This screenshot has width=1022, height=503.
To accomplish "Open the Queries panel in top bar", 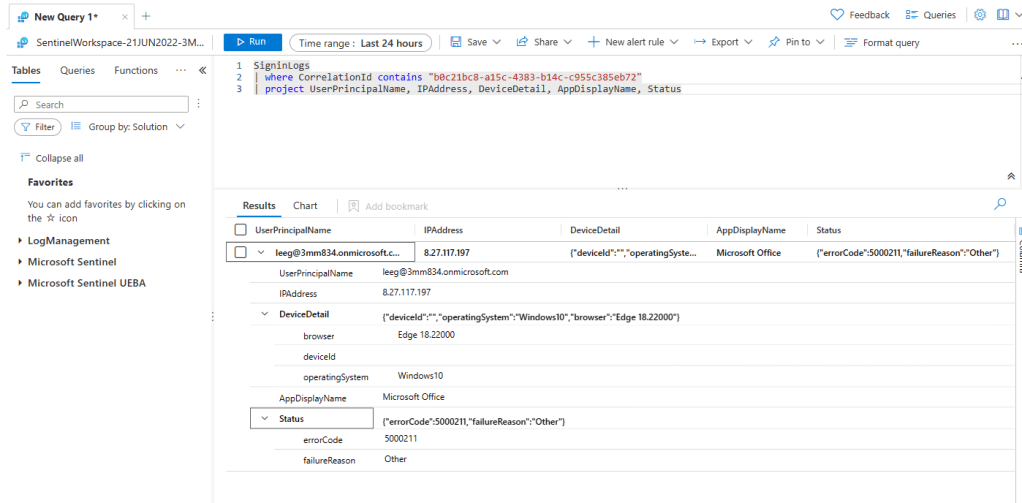I will point(930,15).
